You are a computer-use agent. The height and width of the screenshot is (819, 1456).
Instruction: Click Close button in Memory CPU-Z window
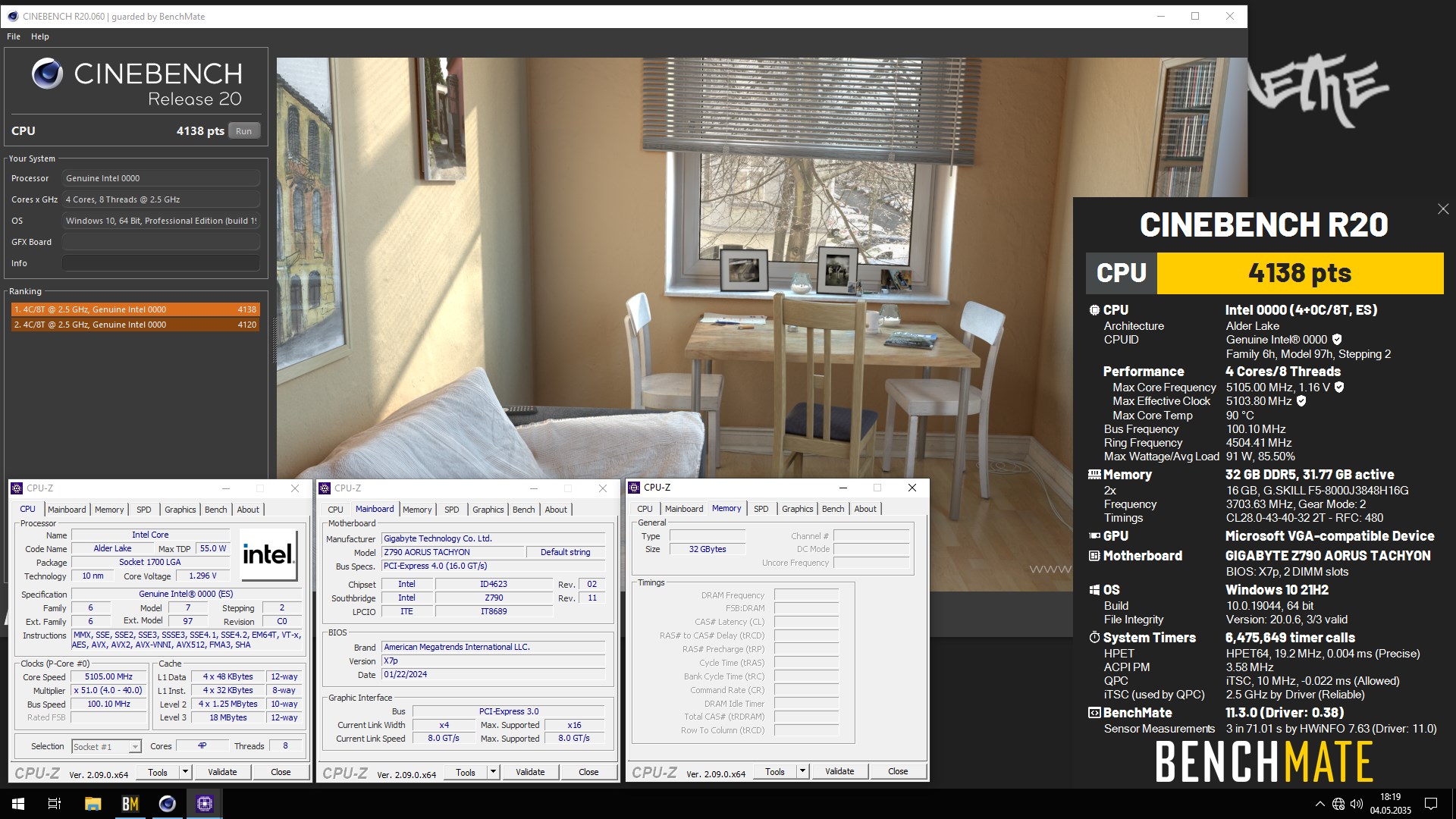pos(898,771)
